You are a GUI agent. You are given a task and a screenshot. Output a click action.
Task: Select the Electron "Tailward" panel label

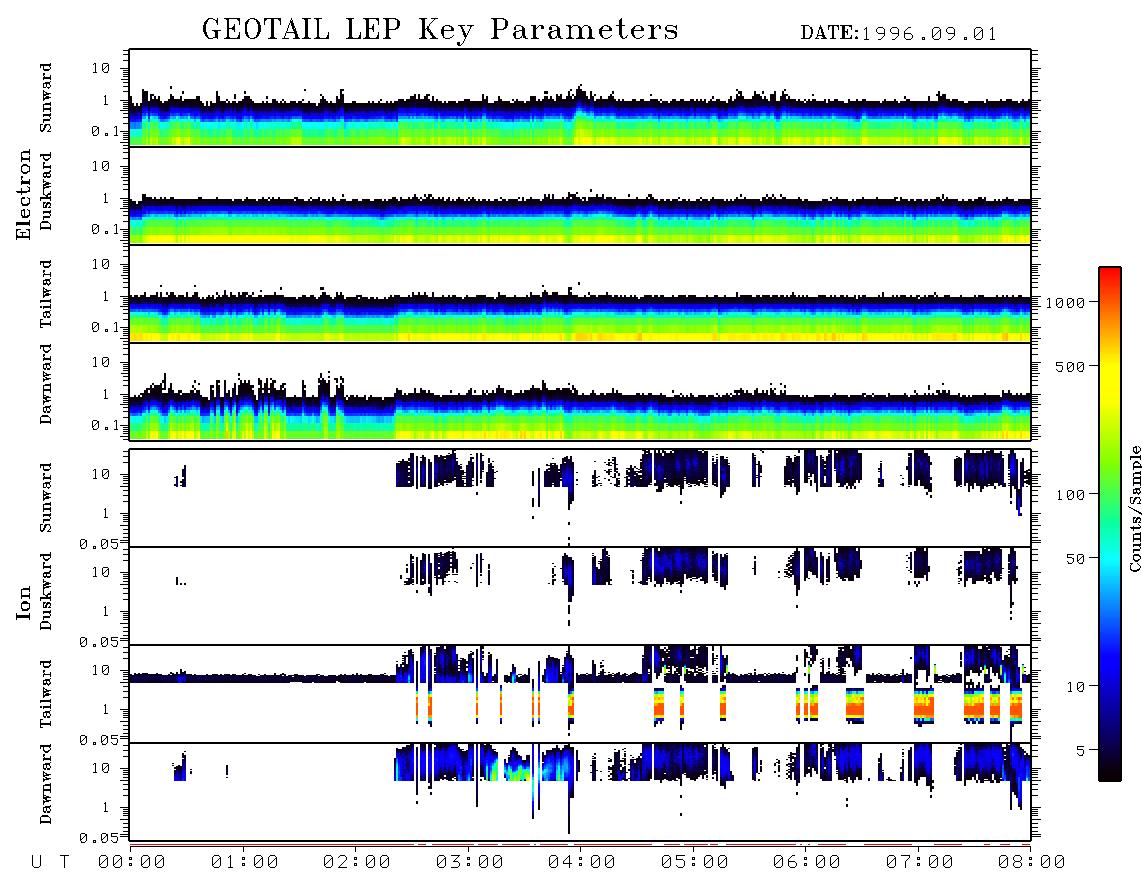click(x=46, y=294)
